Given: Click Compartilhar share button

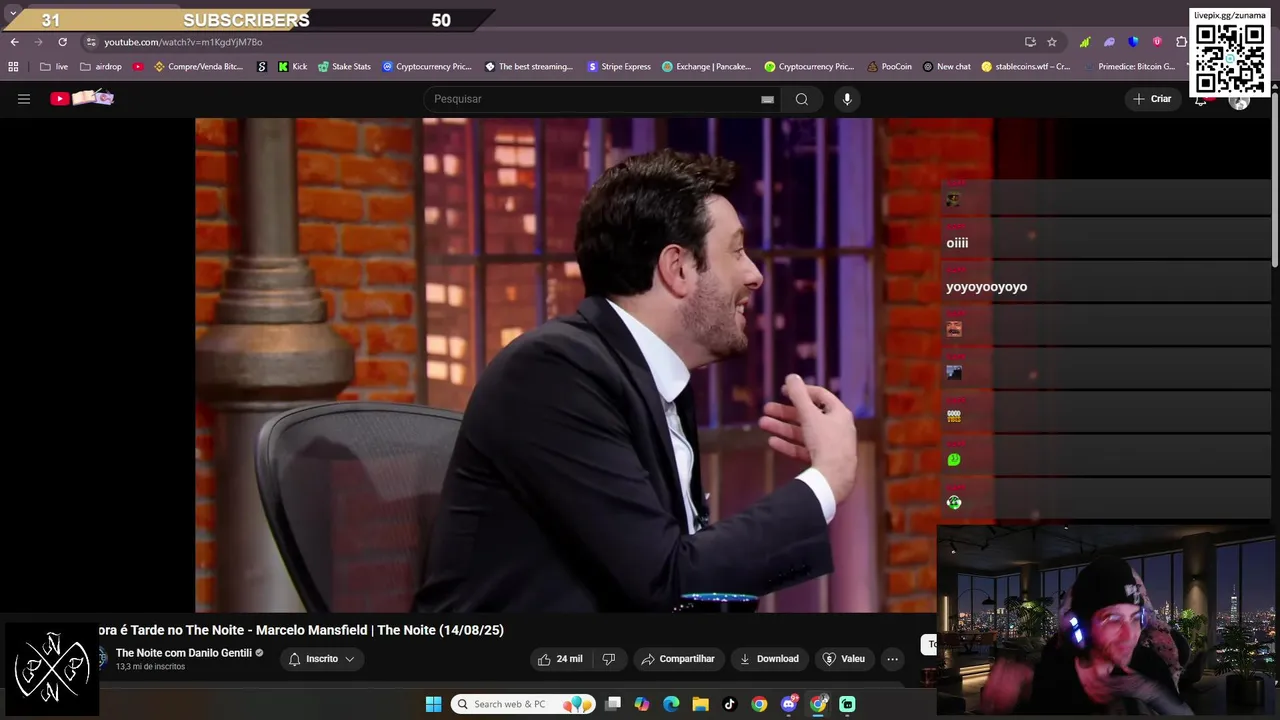Looking at the screenshot, I should click(678, 659).
